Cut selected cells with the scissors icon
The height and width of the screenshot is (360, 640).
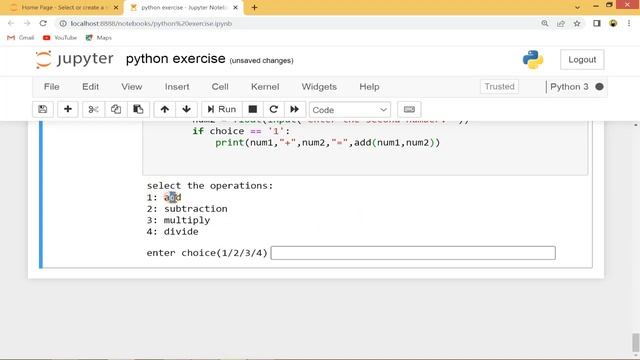(93, 109)
